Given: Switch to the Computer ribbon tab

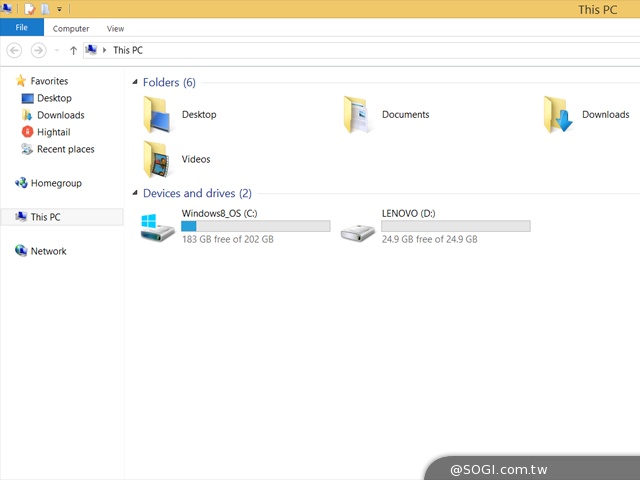Looking at the screenshot, I should [71, 29].
